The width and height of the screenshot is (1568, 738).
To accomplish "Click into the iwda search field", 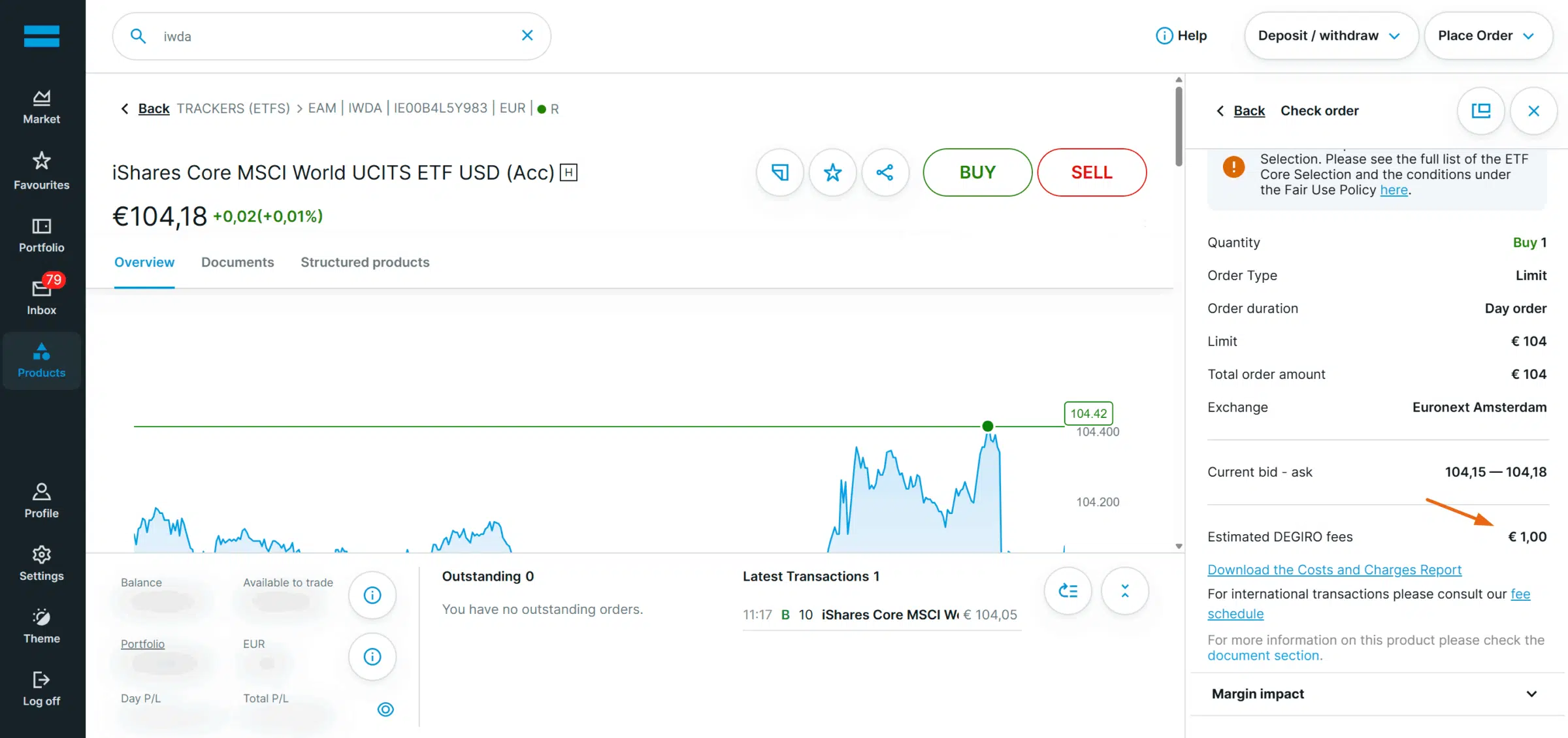I will (332, 36).
